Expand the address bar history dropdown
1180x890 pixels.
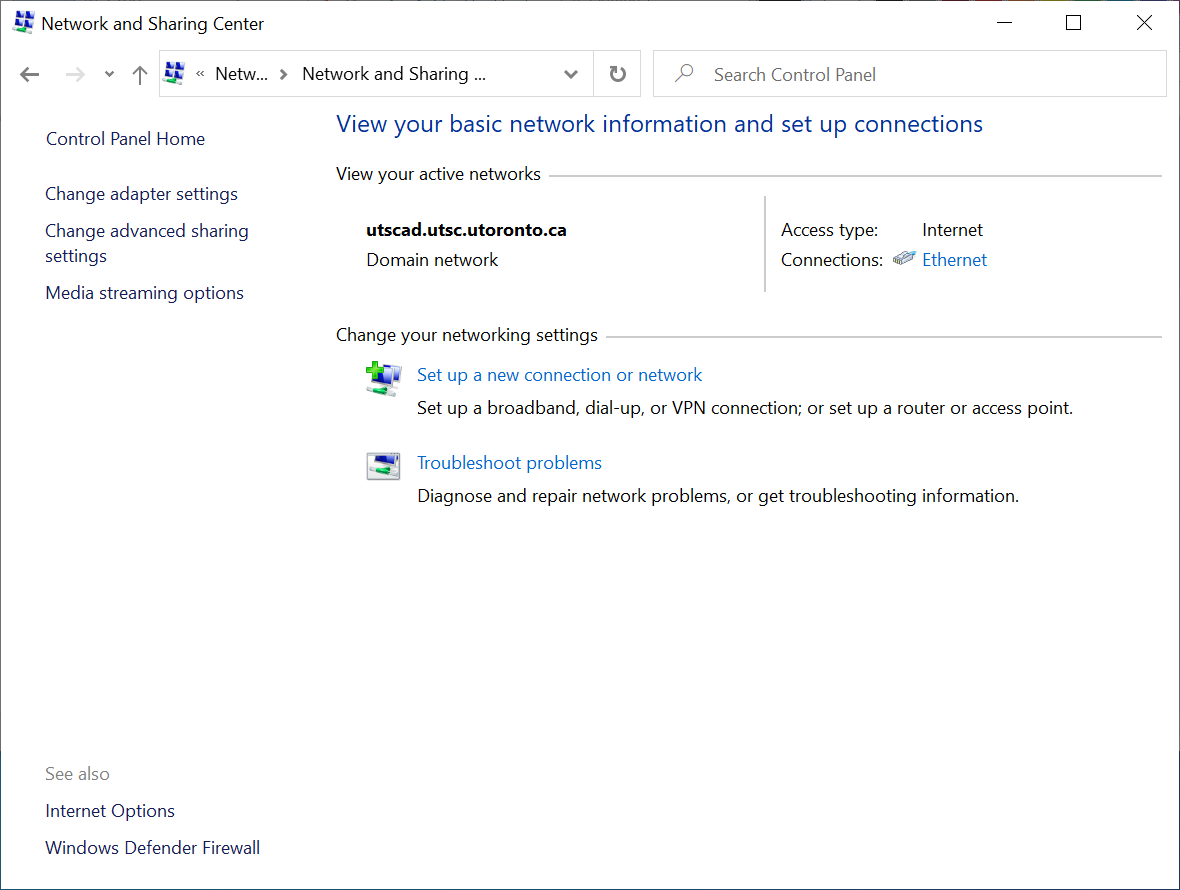click(x=571, y=74)
